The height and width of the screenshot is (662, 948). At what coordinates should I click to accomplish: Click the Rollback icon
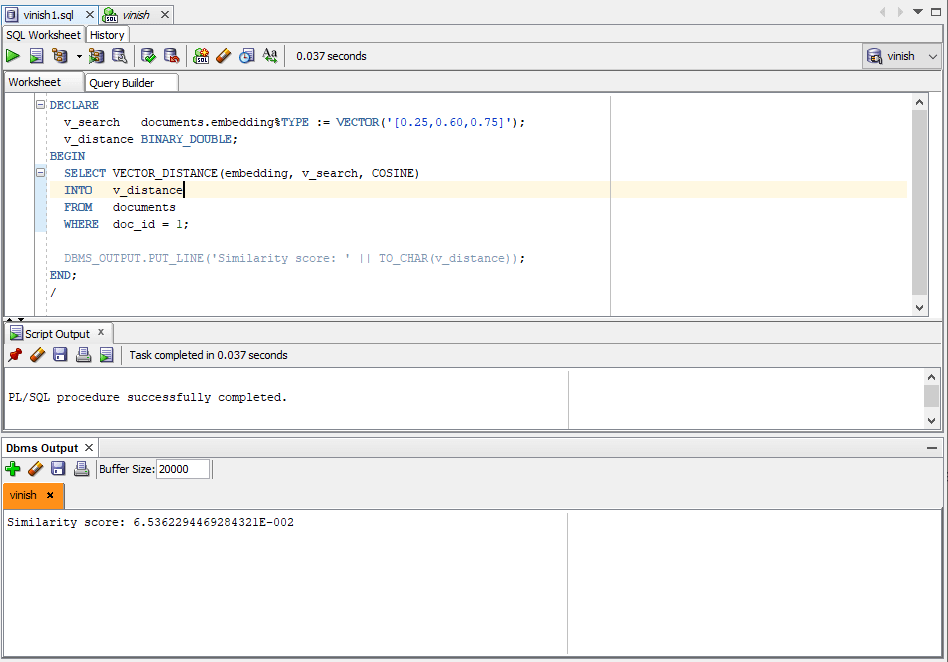point(172,56)
